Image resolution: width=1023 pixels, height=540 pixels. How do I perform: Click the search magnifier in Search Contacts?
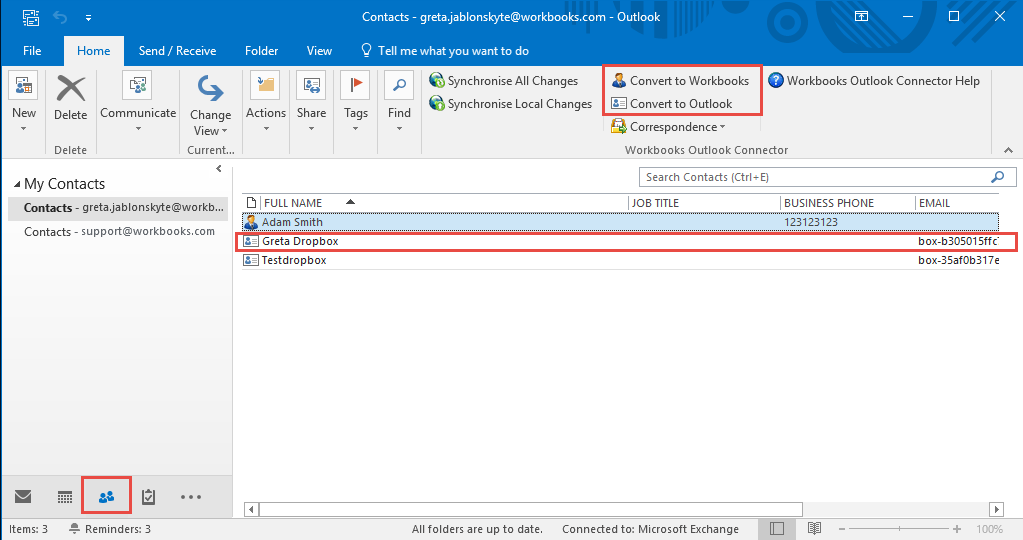998,177
